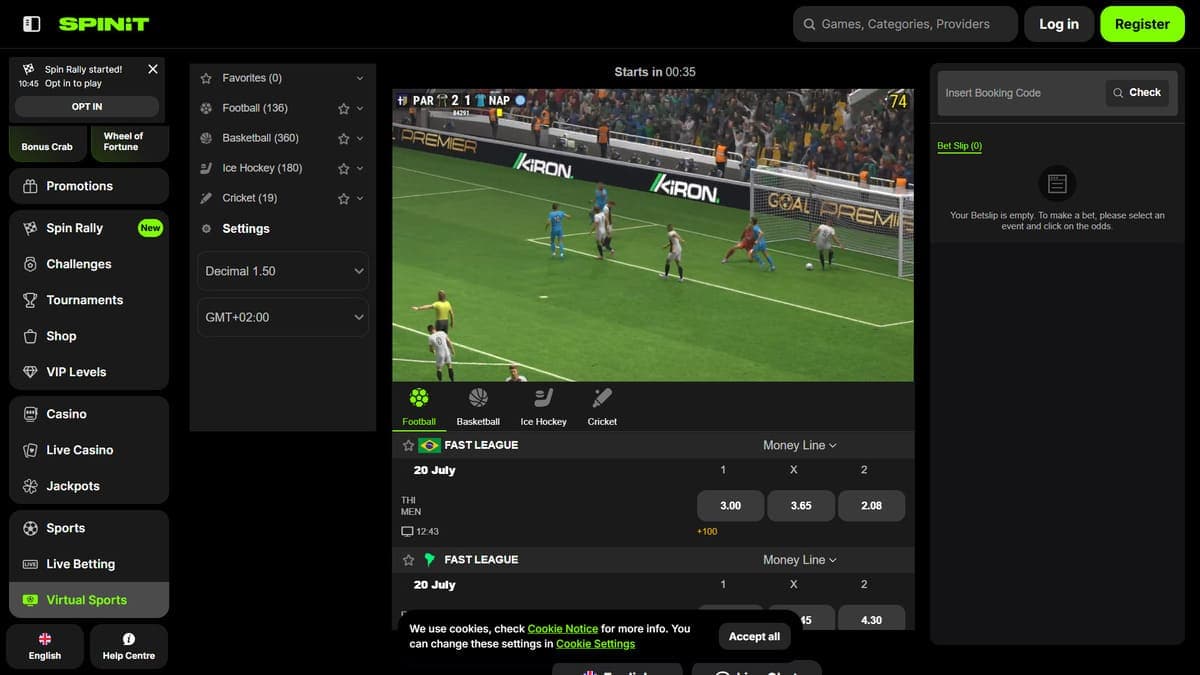Switch to the Ice Hockey tab

(543, 407)
